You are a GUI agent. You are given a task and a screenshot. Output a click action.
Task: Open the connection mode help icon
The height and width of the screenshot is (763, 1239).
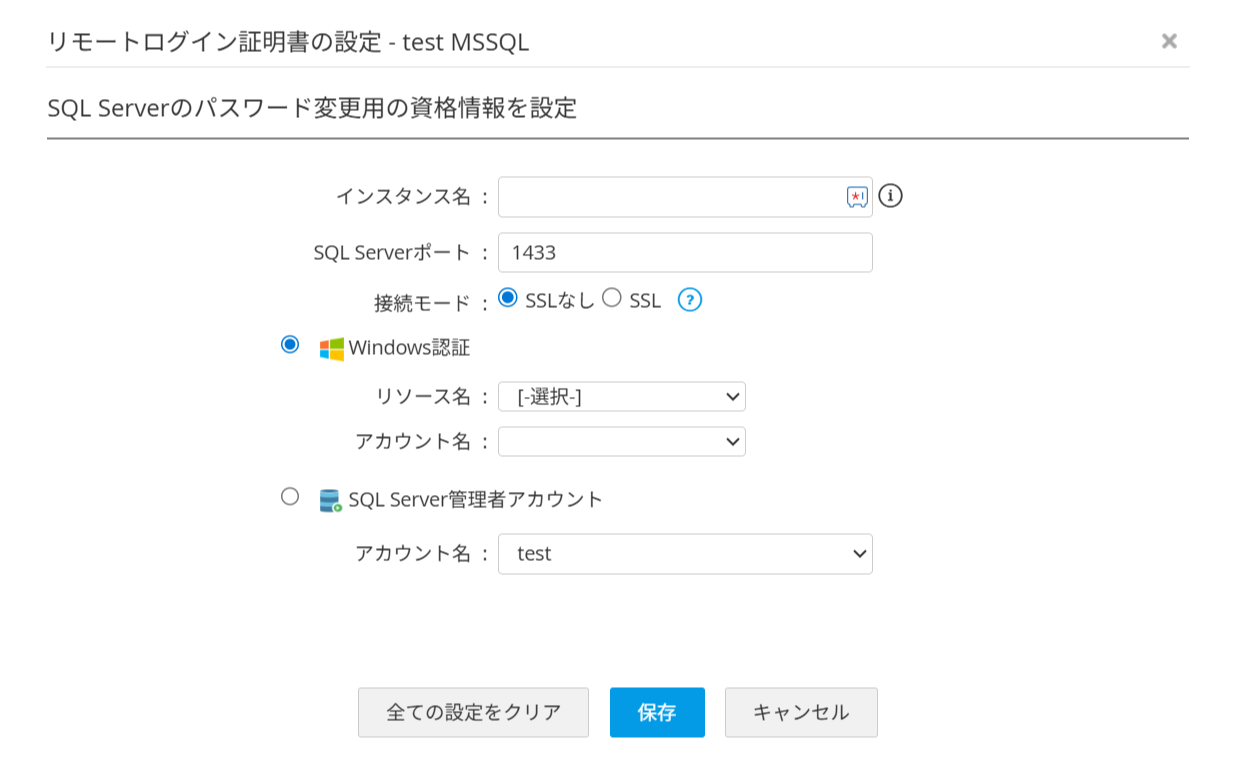[x=690, y=300]
